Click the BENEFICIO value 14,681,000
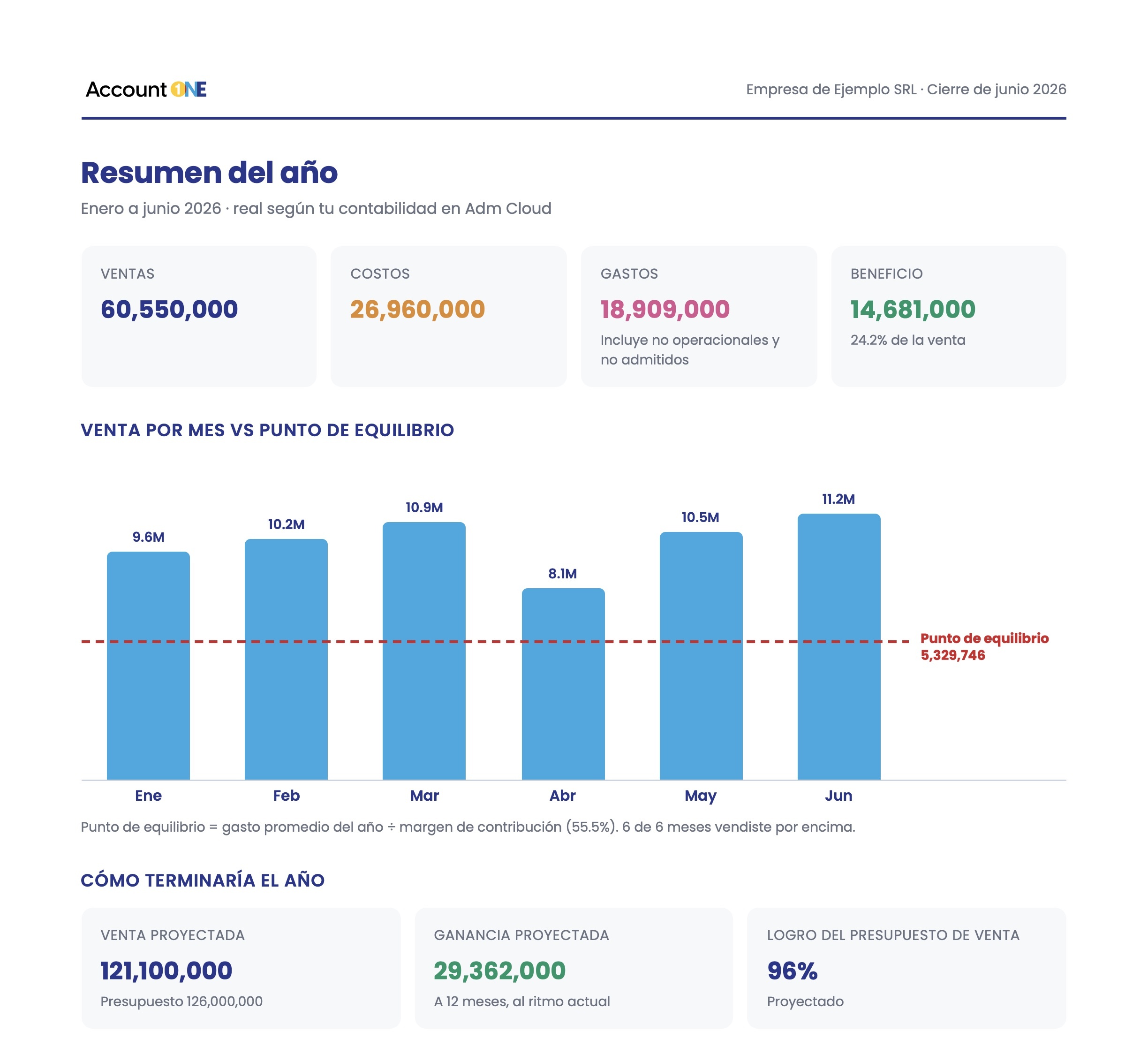The height and width of the screenshot is (1047, 1148). (913, 309)
